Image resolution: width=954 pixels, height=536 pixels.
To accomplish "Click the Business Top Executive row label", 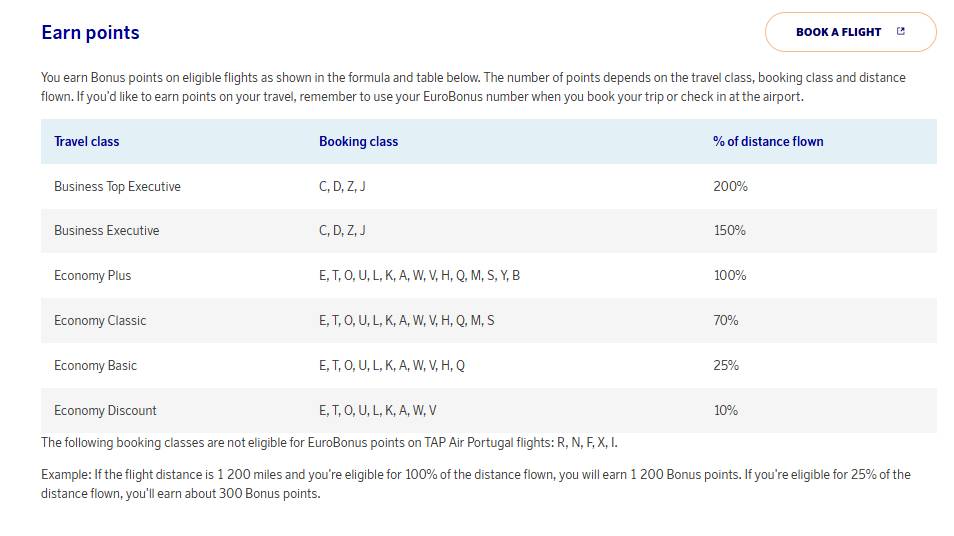I will coord(117,186).
